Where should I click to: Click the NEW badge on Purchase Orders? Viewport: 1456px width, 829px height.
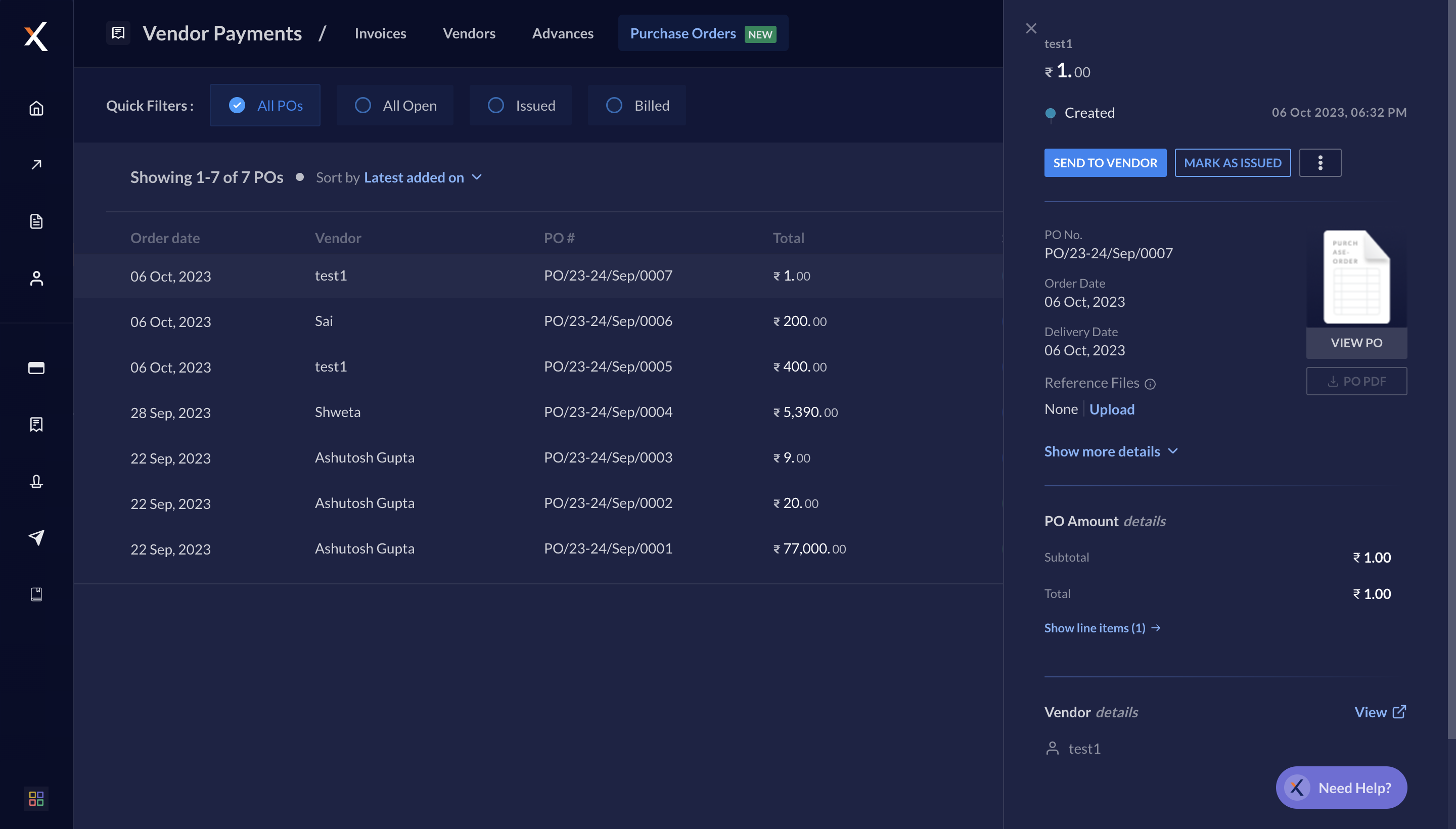tap(760, 34)
